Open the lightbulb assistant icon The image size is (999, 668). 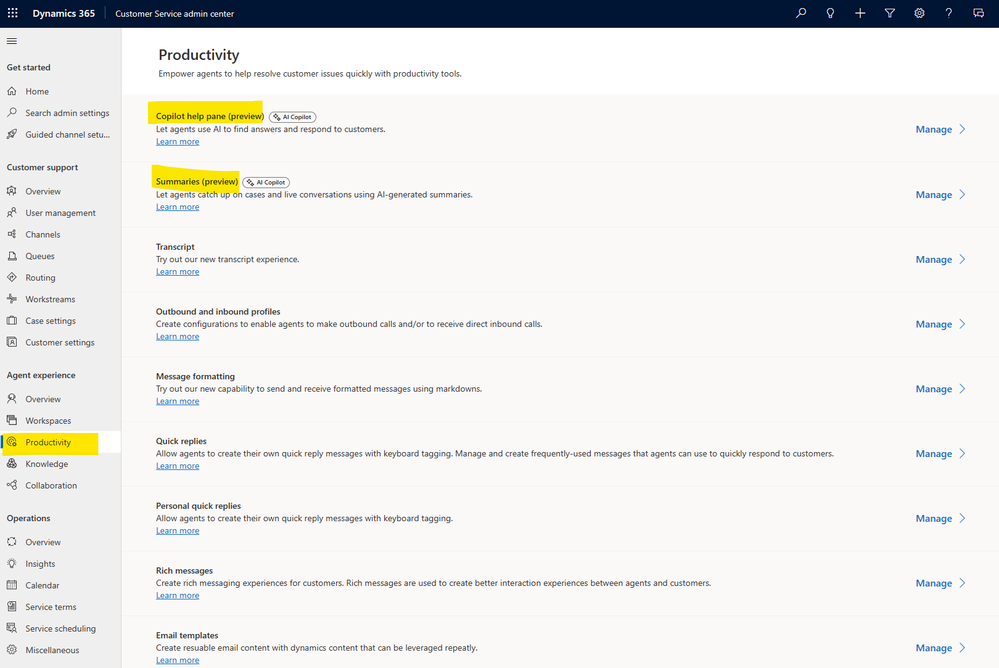[830, 13]
